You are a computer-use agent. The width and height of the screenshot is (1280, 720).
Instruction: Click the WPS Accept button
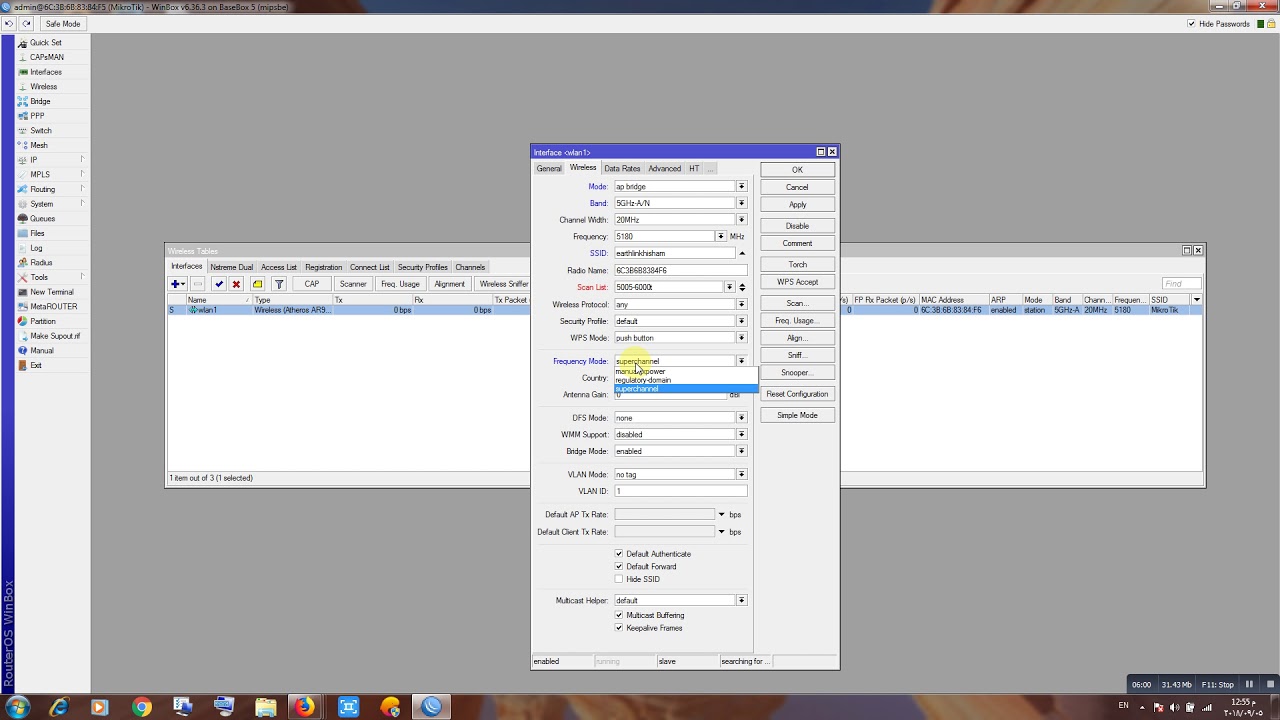pyautogui.click(x=797, y=282)
